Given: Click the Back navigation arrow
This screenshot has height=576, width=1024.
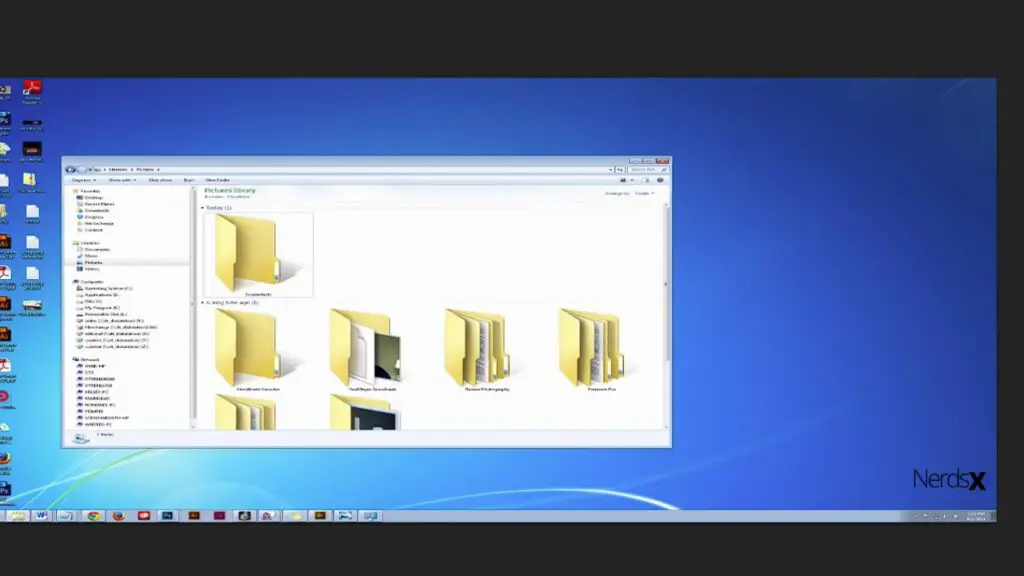Looking at the screenshot, I should pos(75,170).
